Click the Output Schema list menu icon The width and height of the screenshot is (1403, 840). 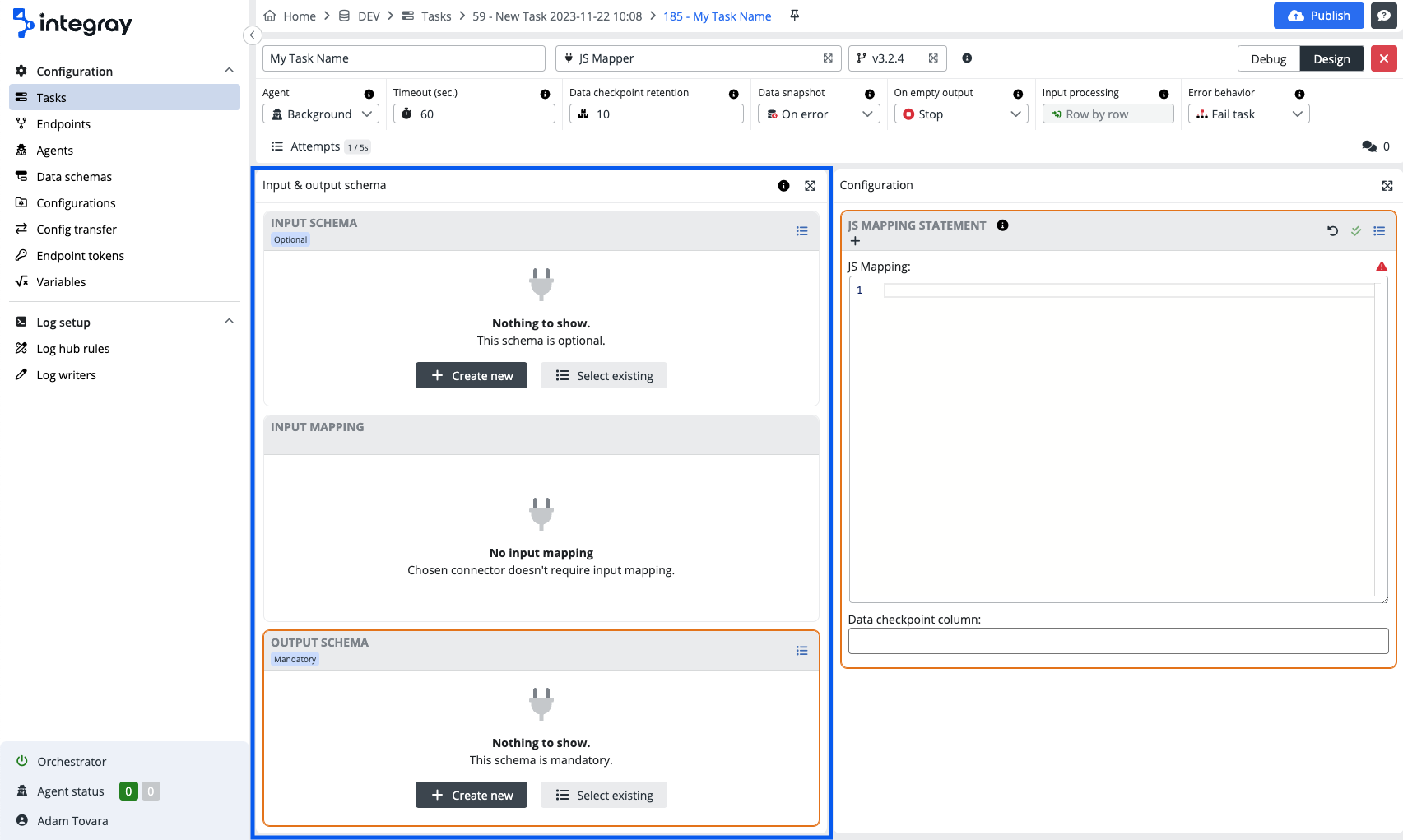tap(801, 651)
